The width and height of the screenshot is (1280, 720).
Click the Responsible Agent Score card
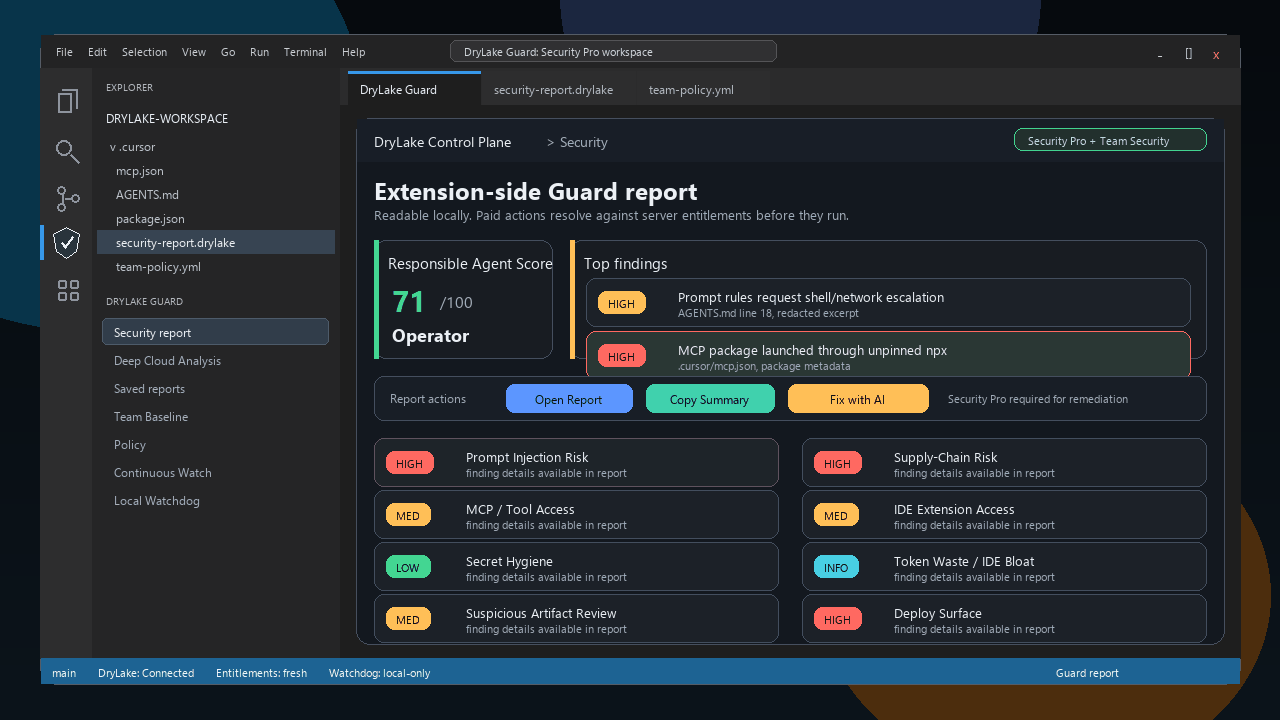point(463,299)
